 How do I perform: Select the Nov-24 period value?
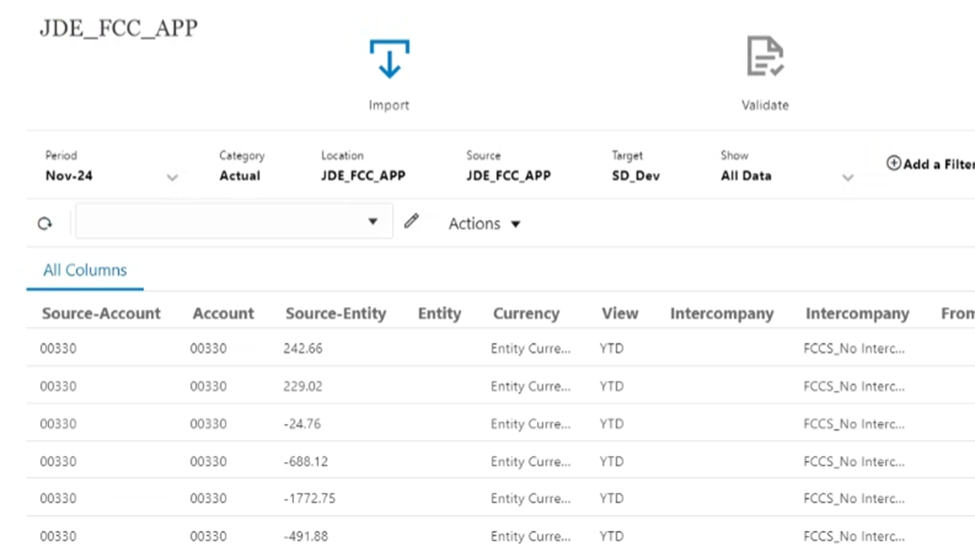click(x=69, y=176)
